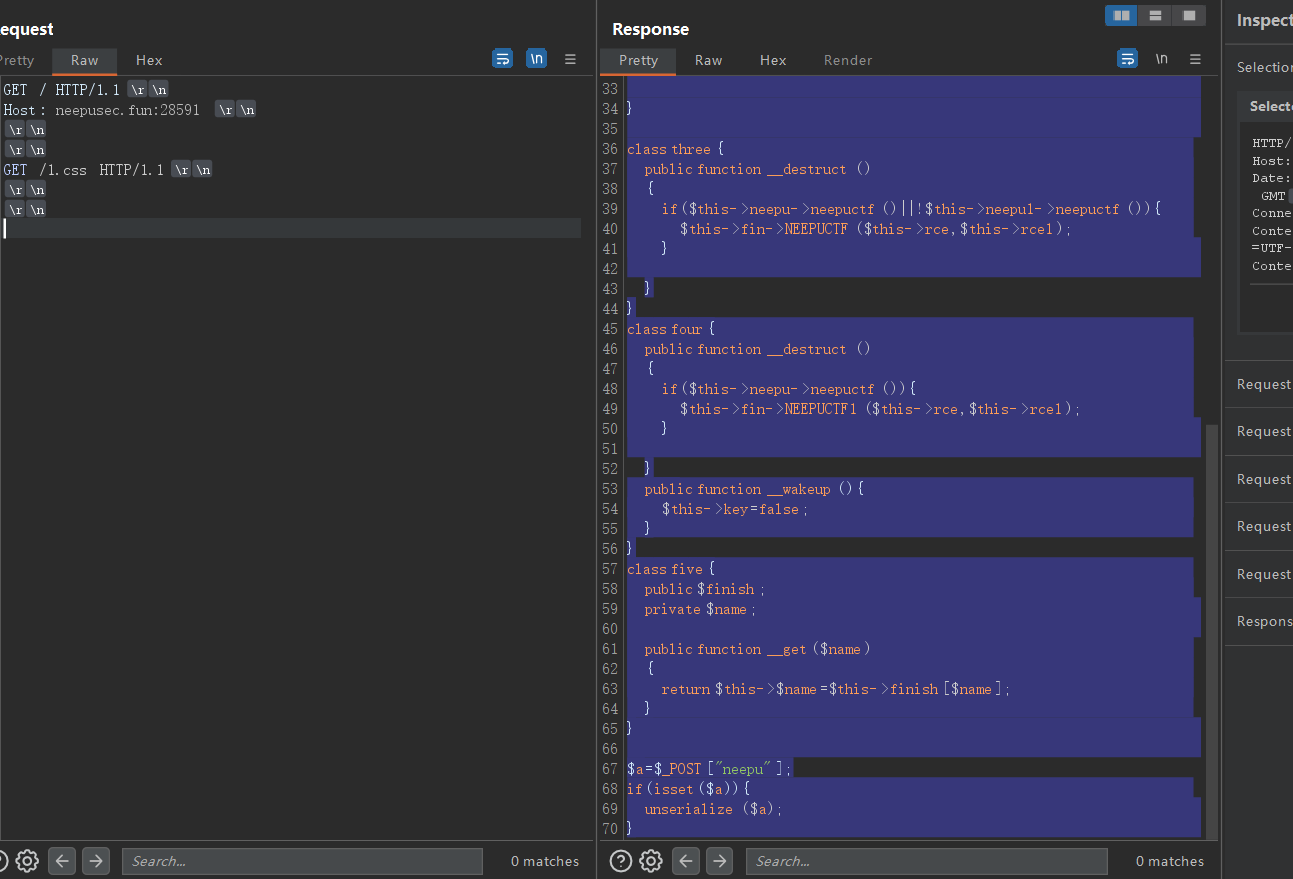Click the '$a=$_POST["neepu"];' code line
Image resolution: width=1293 pixels, height=879 pixels.
(x=710, y=769)
